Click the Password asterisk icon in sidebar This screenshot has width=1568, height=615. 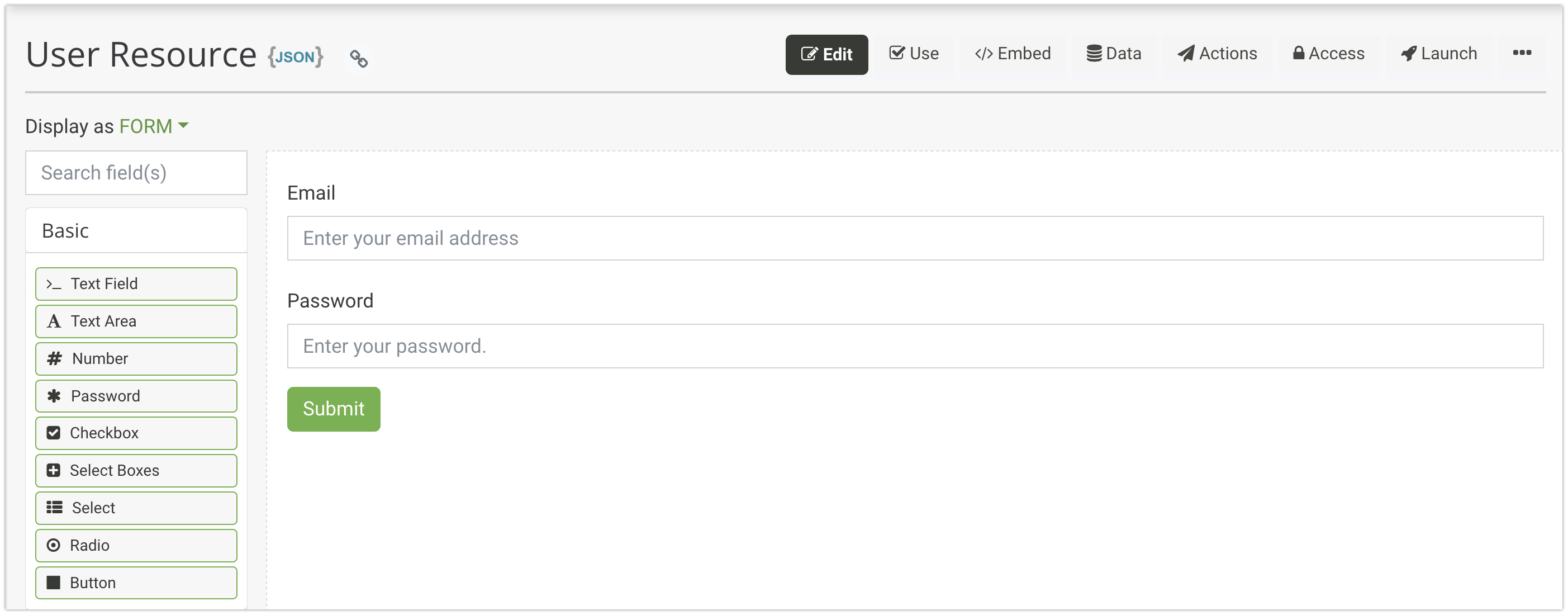point(54,396)
